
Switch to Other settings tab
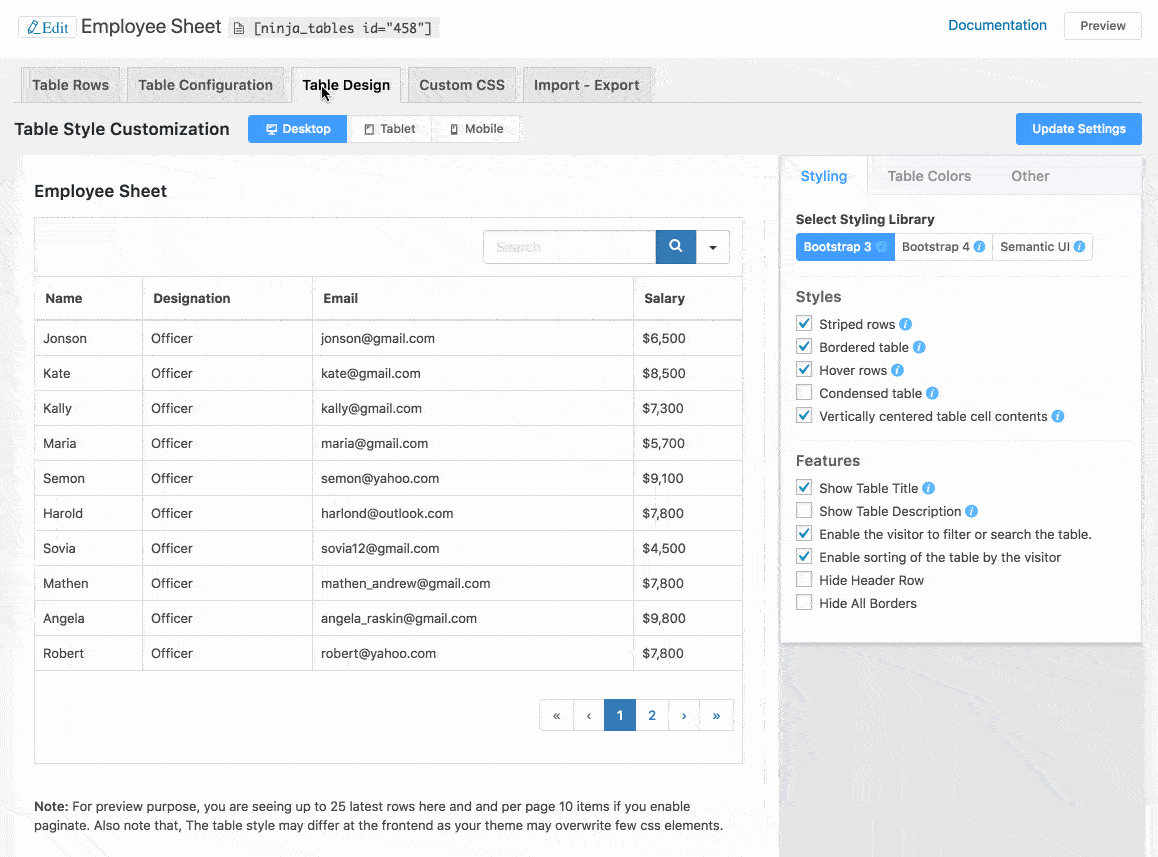(1030, 176)
